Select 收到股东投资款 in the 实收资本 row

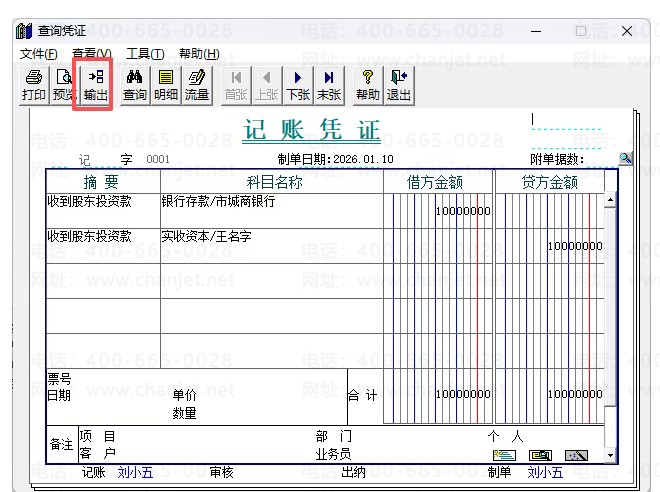pyautogui.click(x=89, y=236)
